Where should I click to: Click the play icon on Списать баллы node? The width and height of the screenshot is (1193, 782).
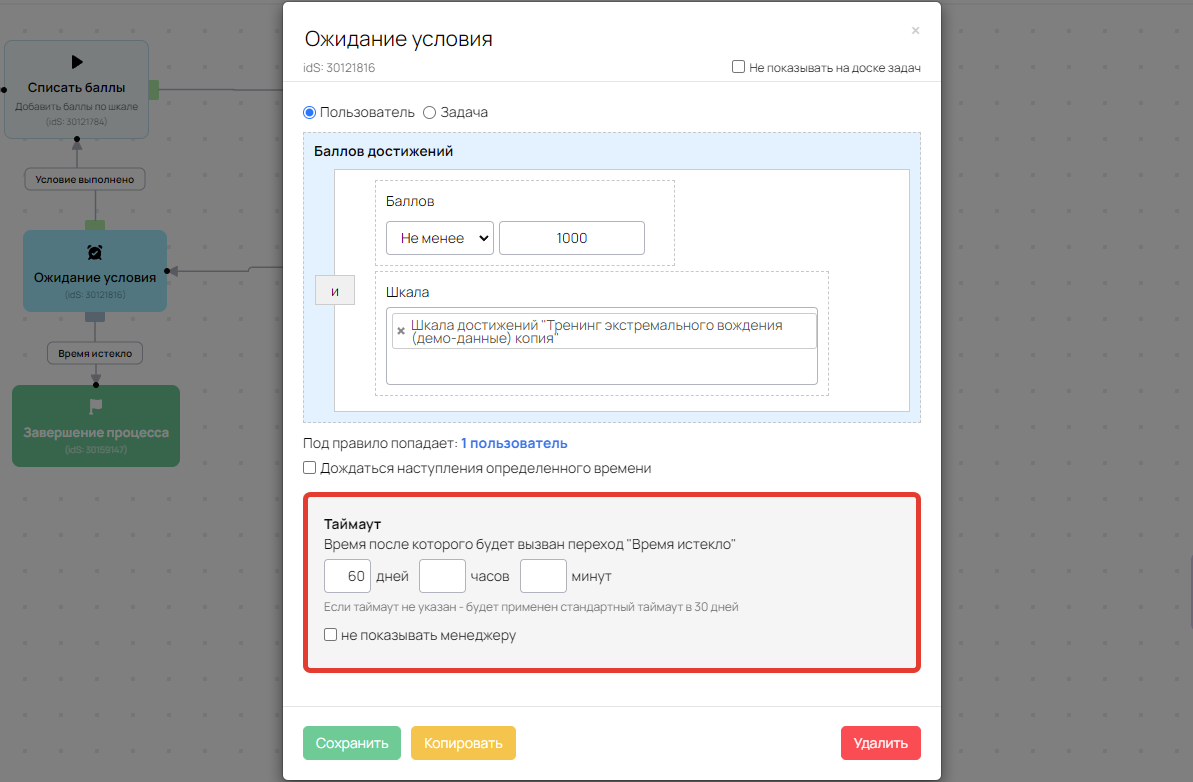pos(77,62)
